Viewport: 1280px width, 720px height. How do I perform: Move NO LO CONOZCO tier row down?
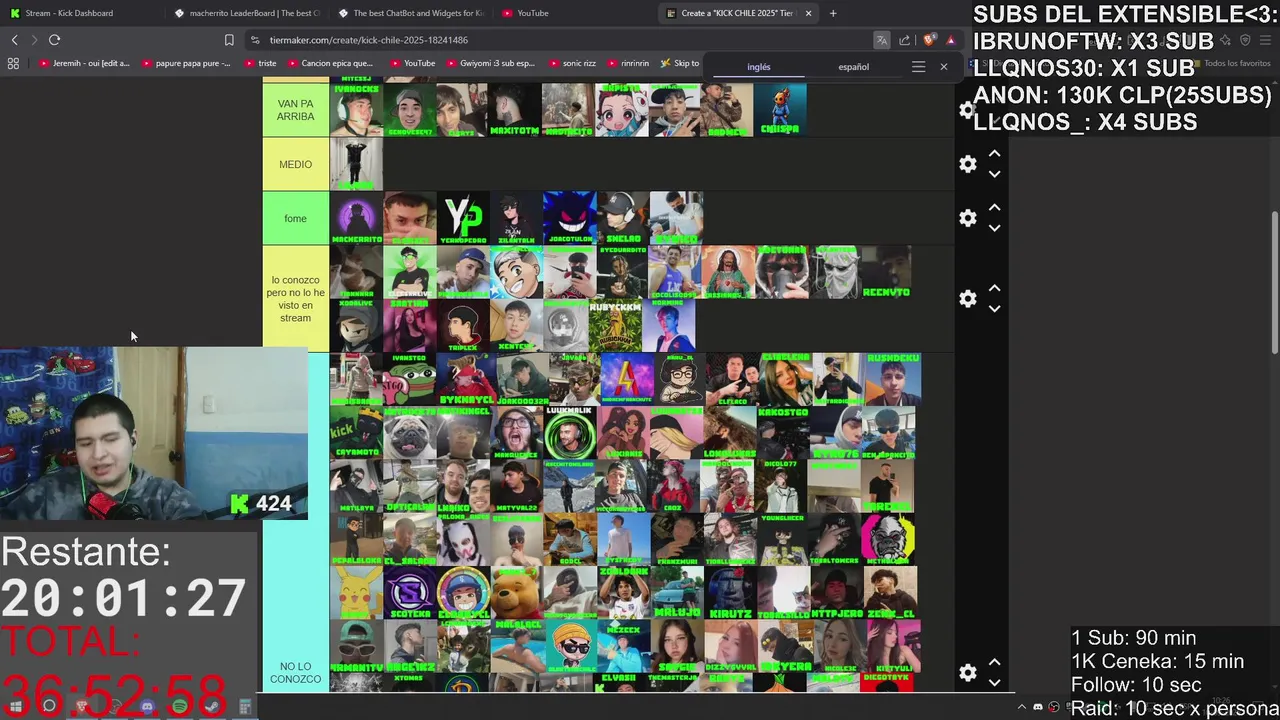click(x=994, y=683)
